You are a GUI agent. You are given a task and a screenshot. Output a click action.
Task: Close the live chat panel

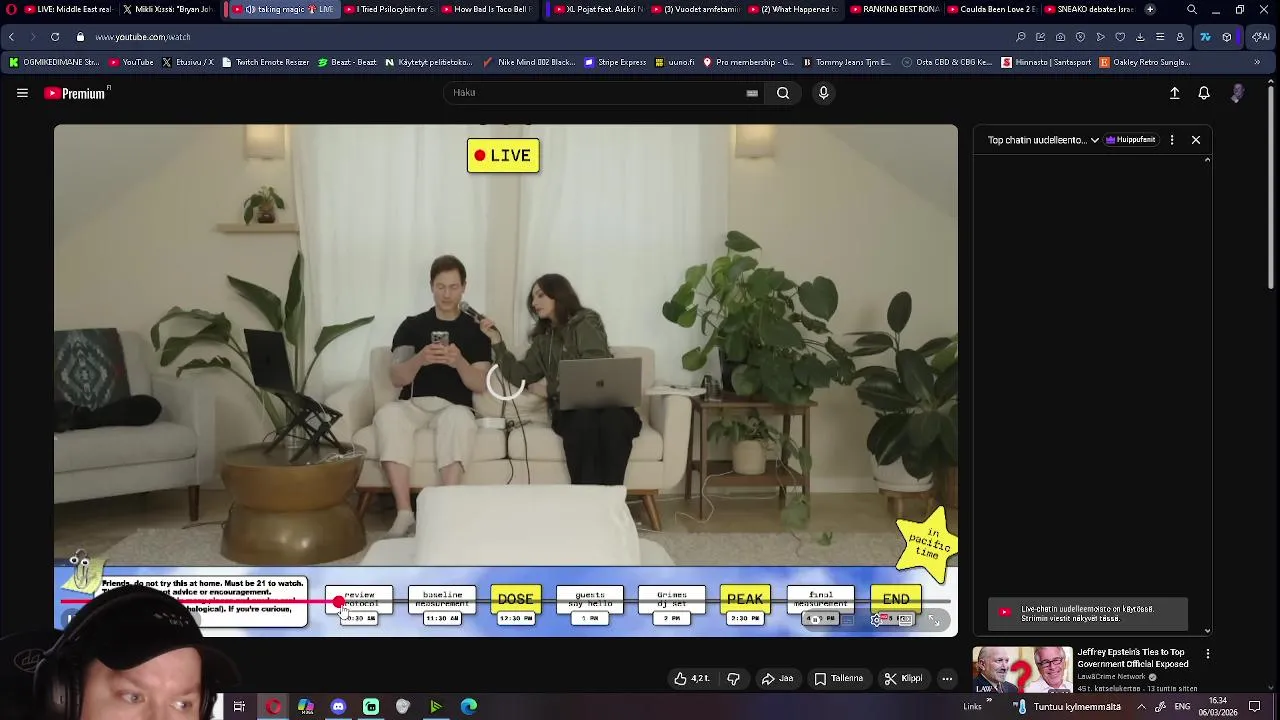1196,140
